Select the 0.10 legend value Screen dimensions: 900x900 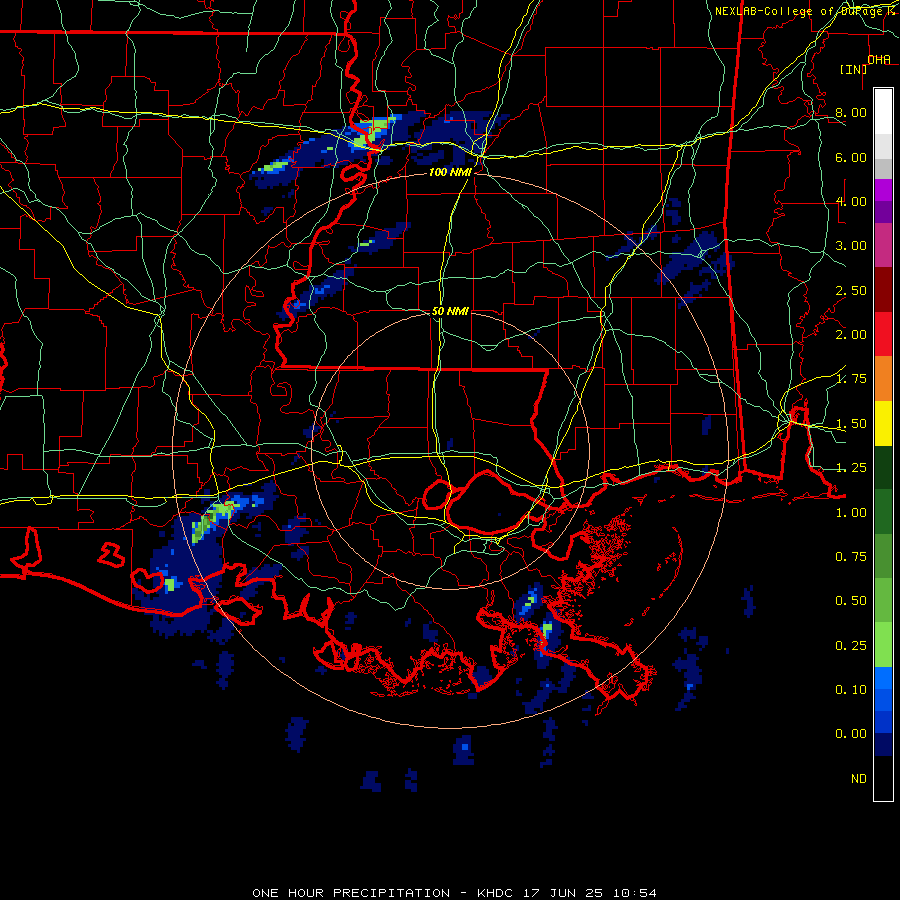coord(851,690)
